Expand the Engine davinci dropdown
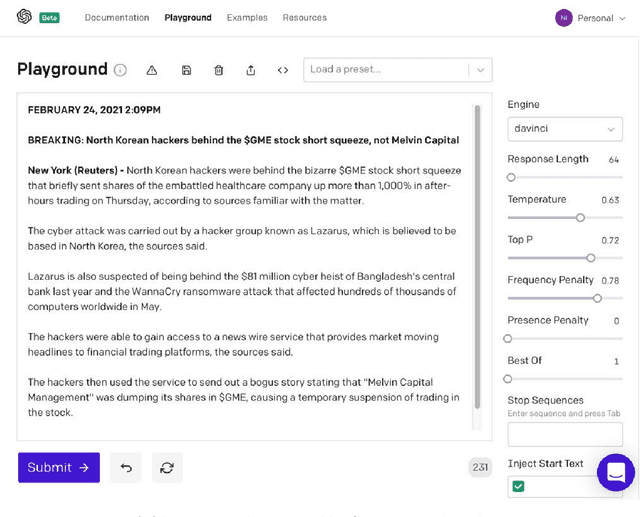This screenshot has width=640, height=517. tap(564, 129)
